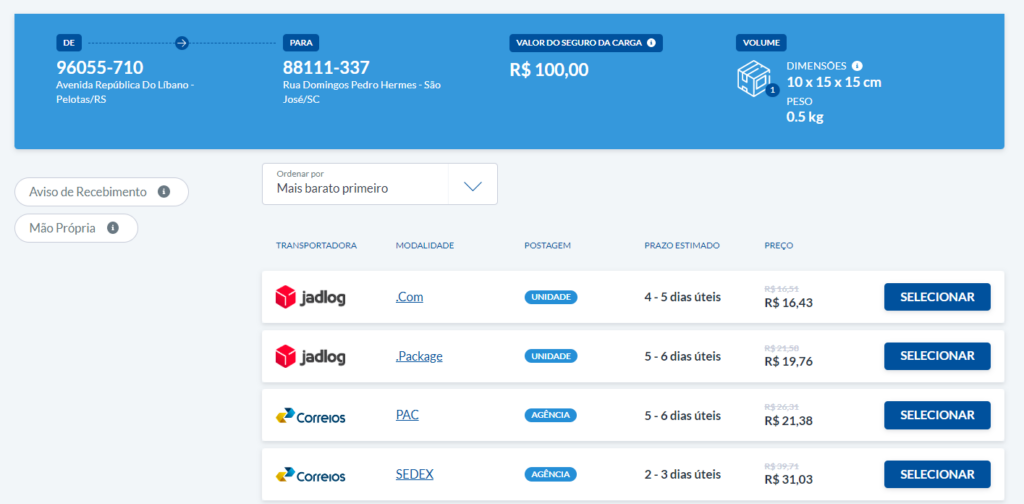Click the dimensions text 10 x 15 x 15 cm

834,82
